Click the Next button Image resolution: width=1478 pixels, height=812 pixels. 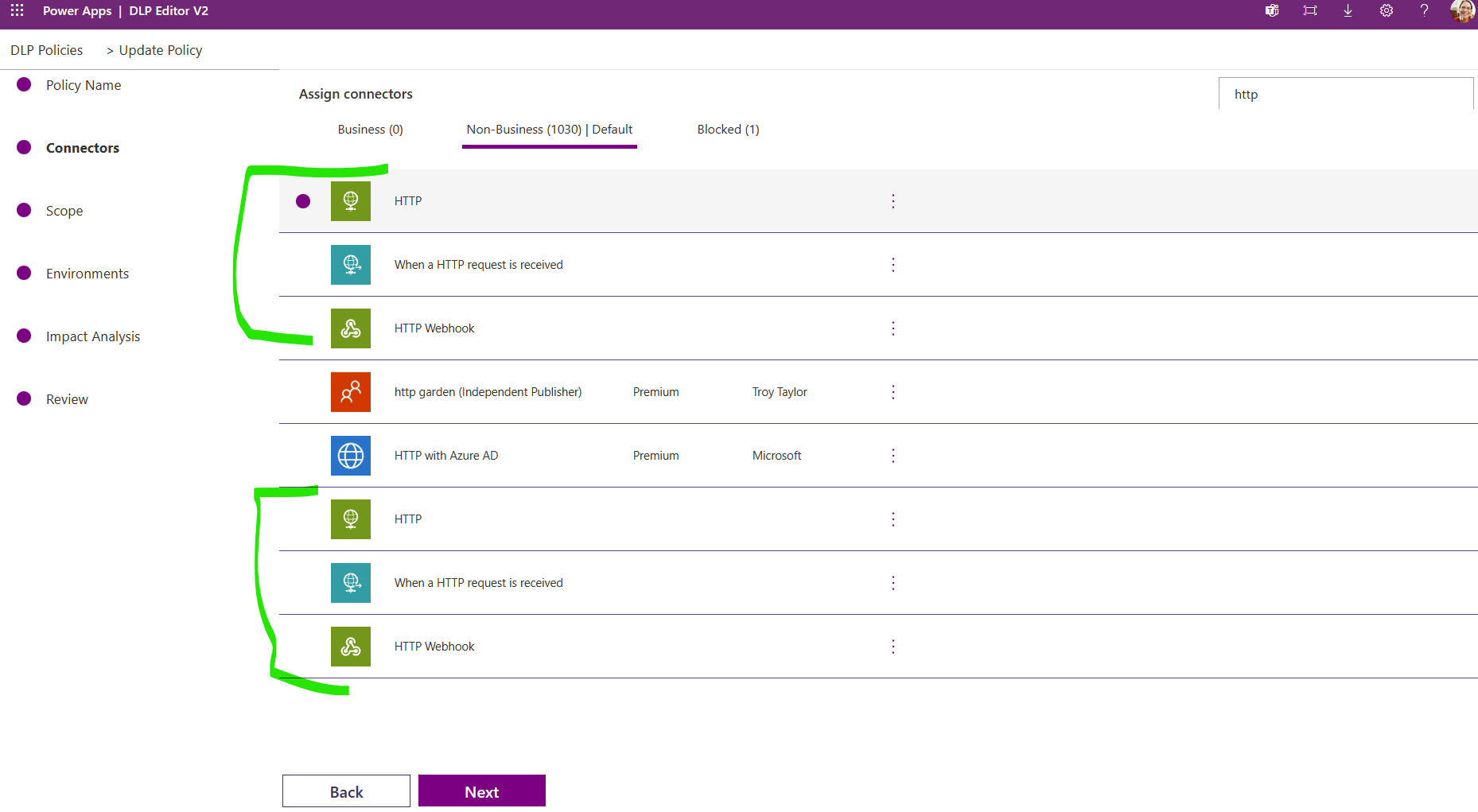pos(481,791)
